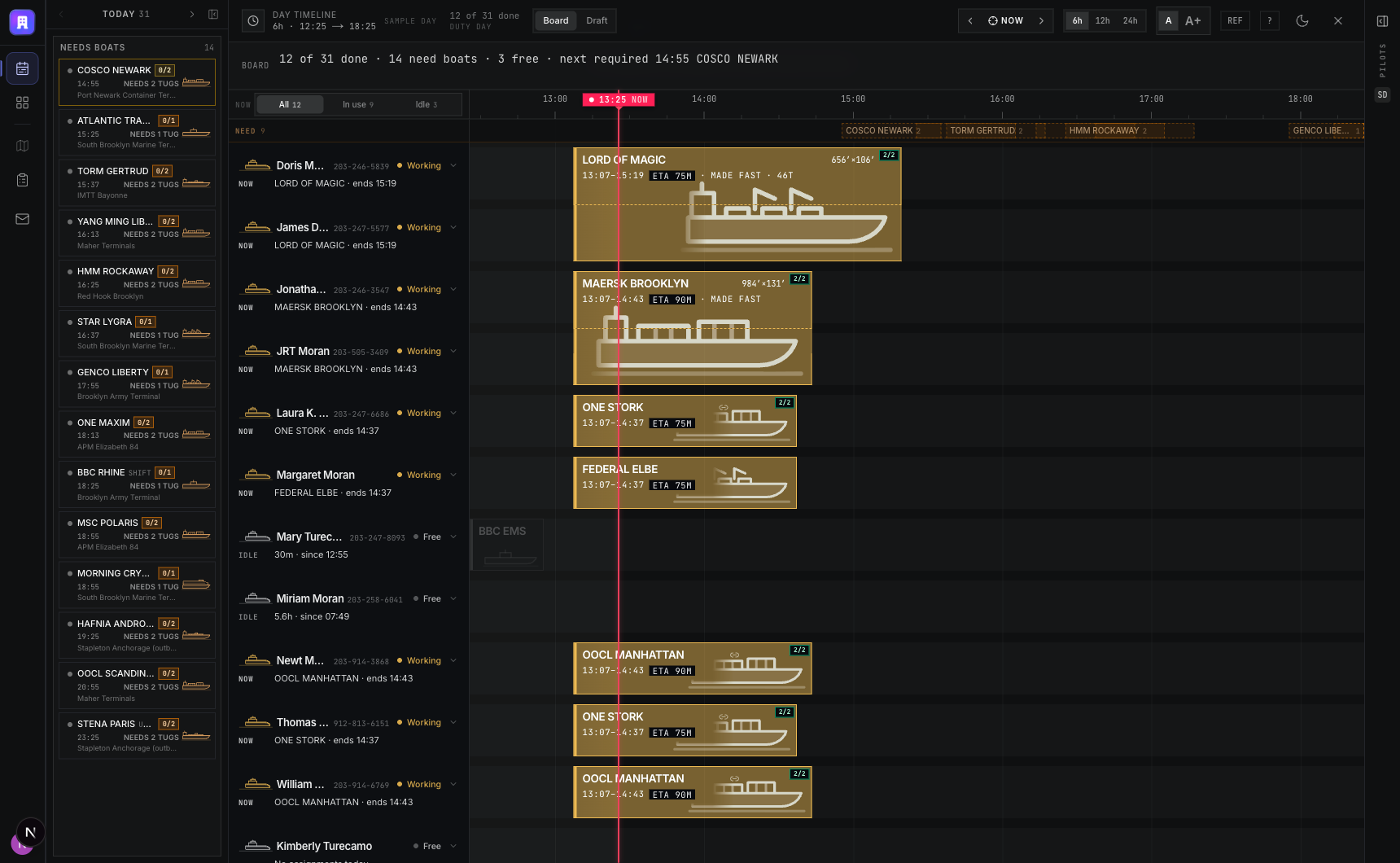The width and height of the screenshot is (1400, 863).
Task: Set timeline range to 24h
Action: 1131,21
